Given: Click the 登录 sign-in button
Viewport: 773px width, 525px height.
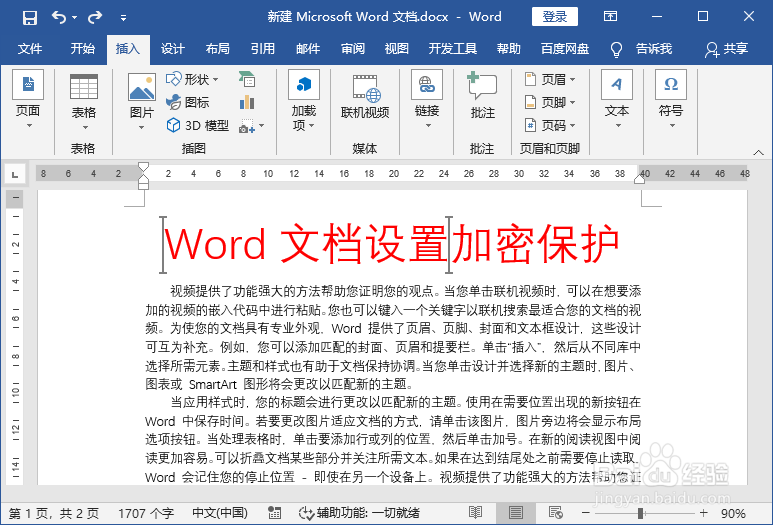Looking at the screenshot, I should click(x=555, y=17).
